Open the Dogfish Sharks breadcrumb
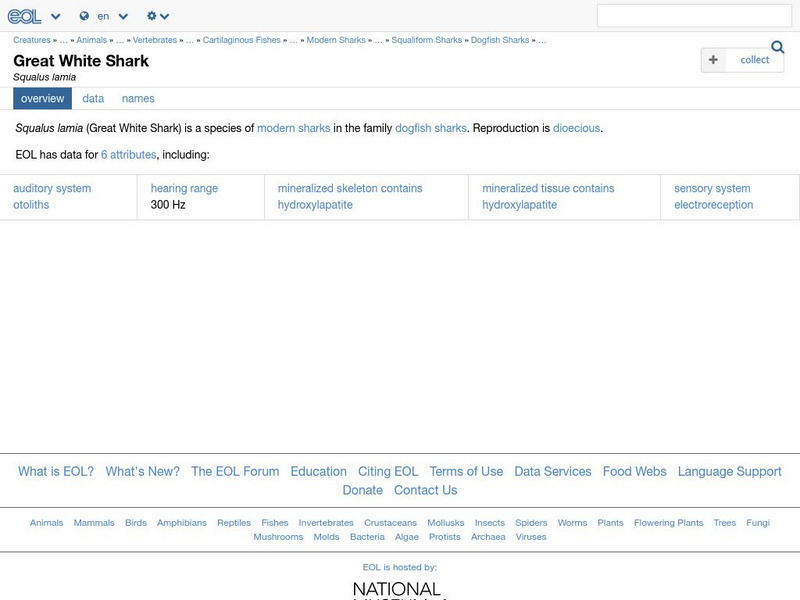The height and width of the screenshot is (600, 800). (x=500, y=40)
